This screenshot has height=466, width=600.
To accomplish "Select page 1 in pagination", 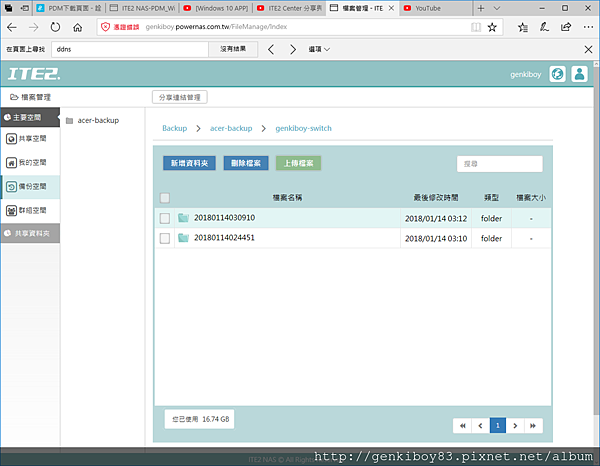I will click(x=498, y=425).
